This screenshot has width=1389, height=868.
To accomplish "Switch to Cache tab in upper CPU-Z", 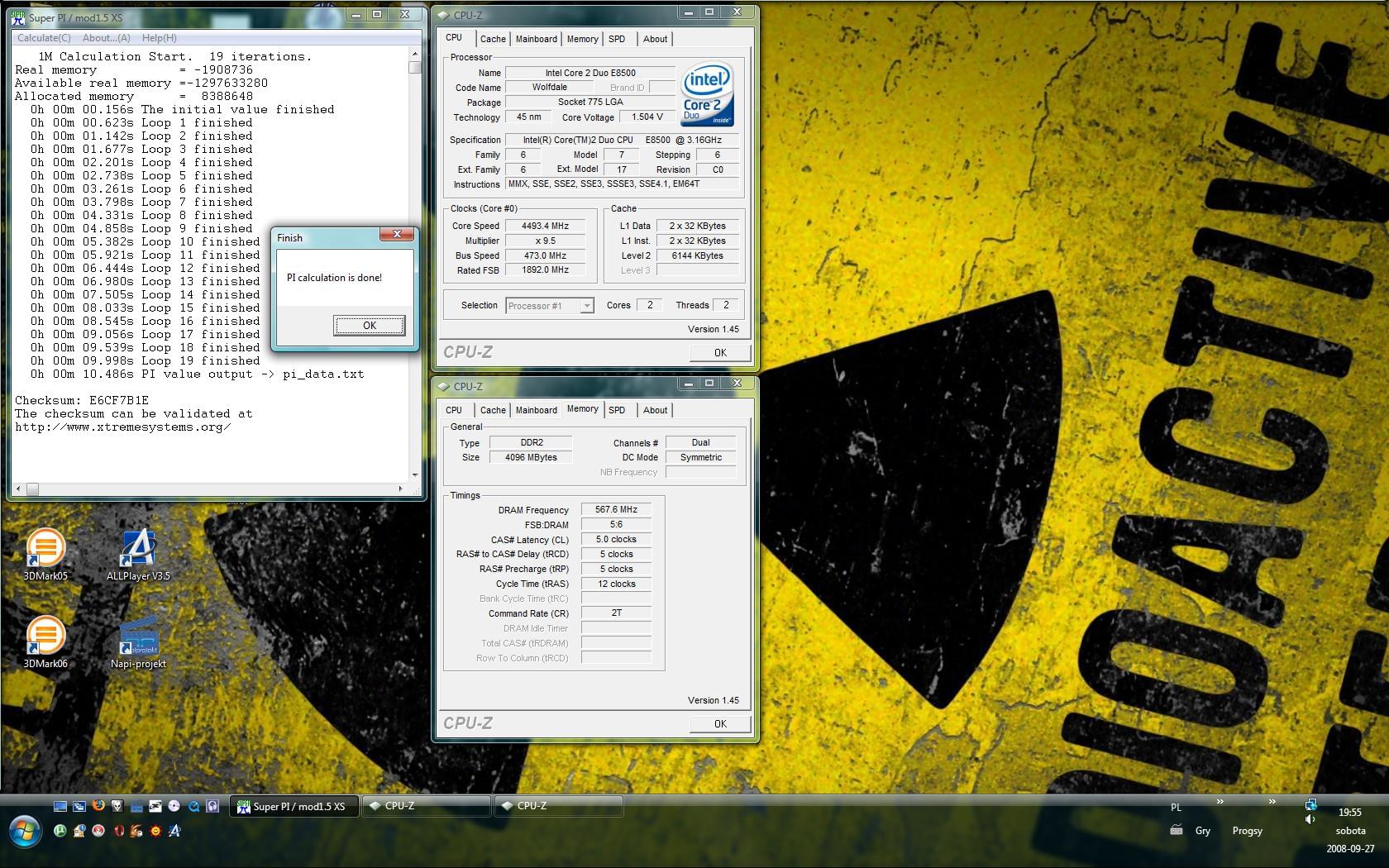I will (493, 39).
